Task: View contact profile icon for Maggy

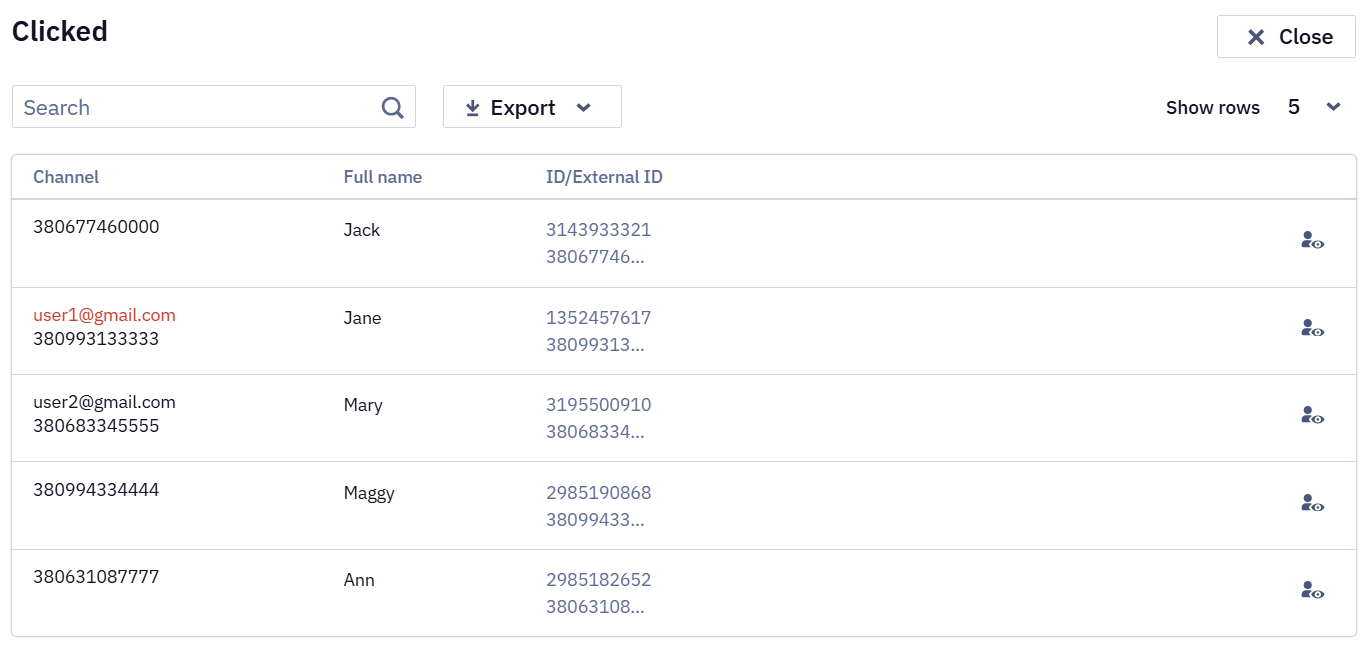Action: (x=1312, y=503)
